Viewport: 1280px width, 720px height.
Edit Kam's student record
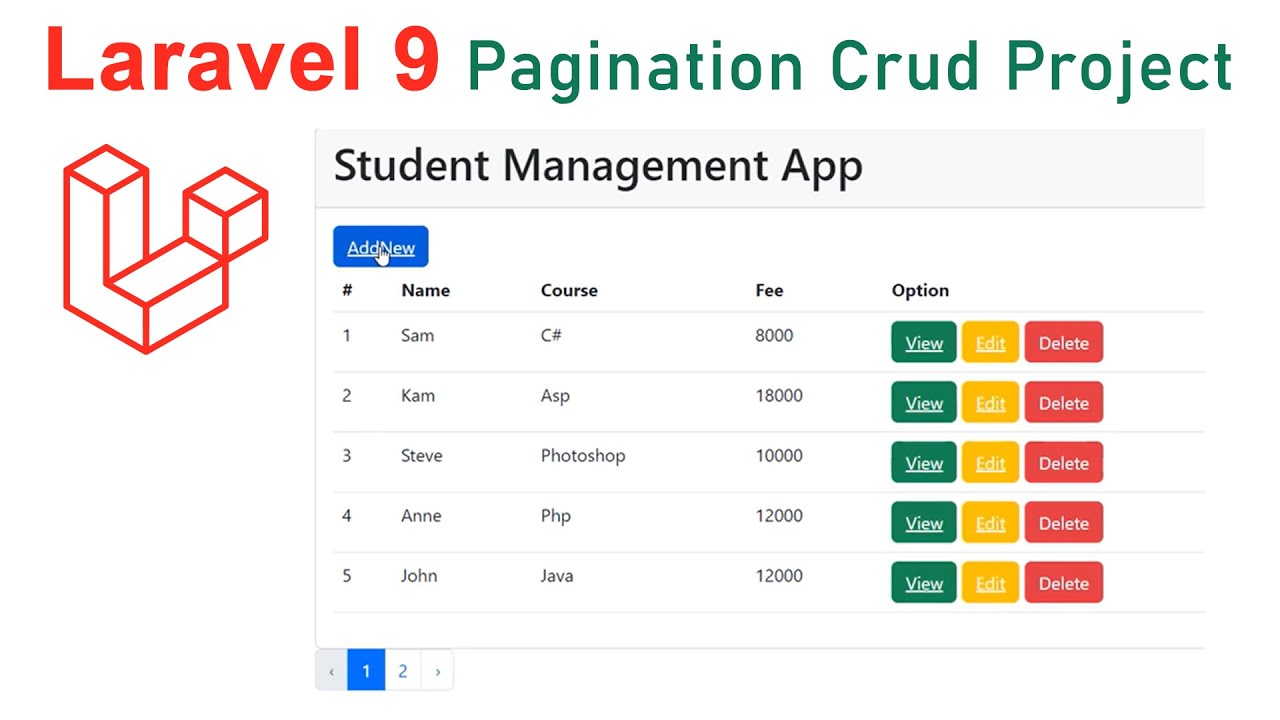tap(990, 403)
